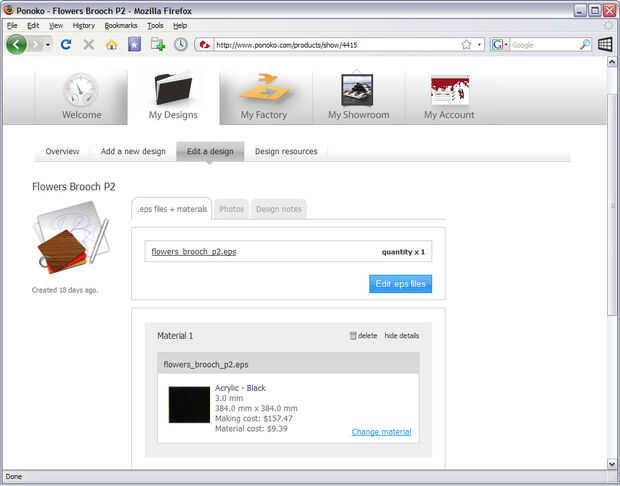Image resolution: width=620 pixels, height=486 pixels.
Task: Open the back/forward history dropdown arrow
Action: pyautogui.click(x=48, y=45)
